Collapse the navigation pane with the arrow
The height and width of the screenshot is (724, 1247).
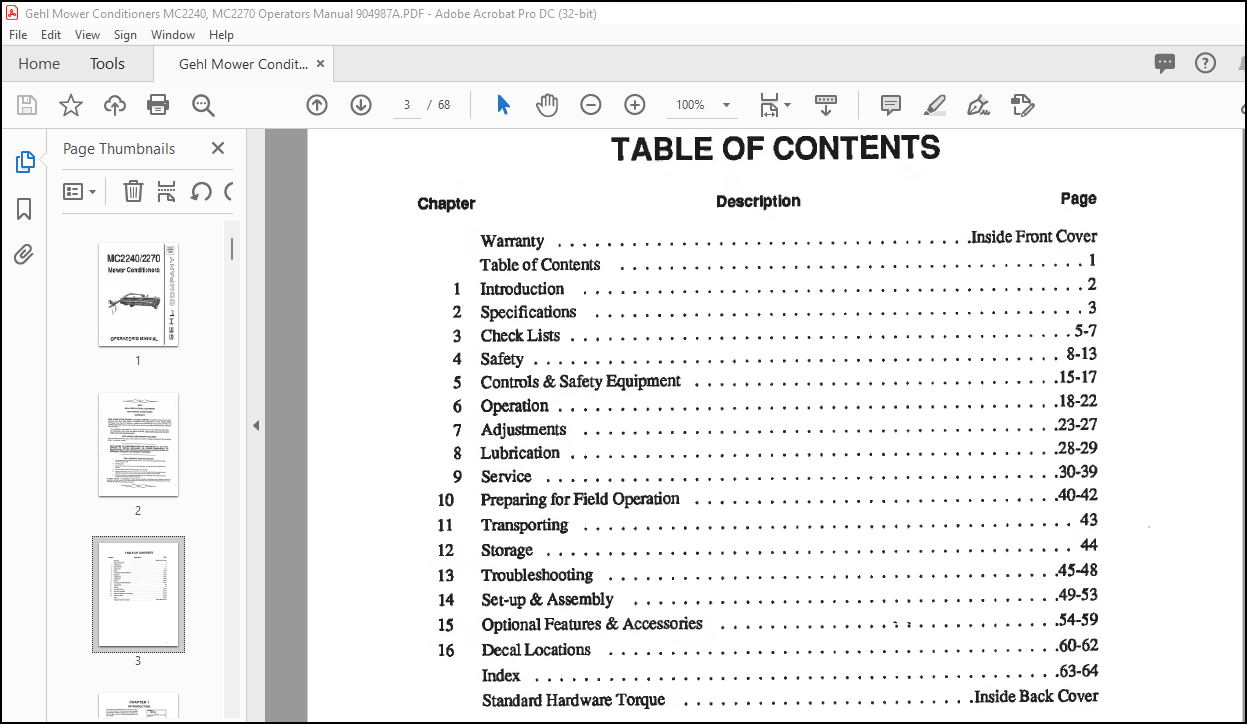256,425
